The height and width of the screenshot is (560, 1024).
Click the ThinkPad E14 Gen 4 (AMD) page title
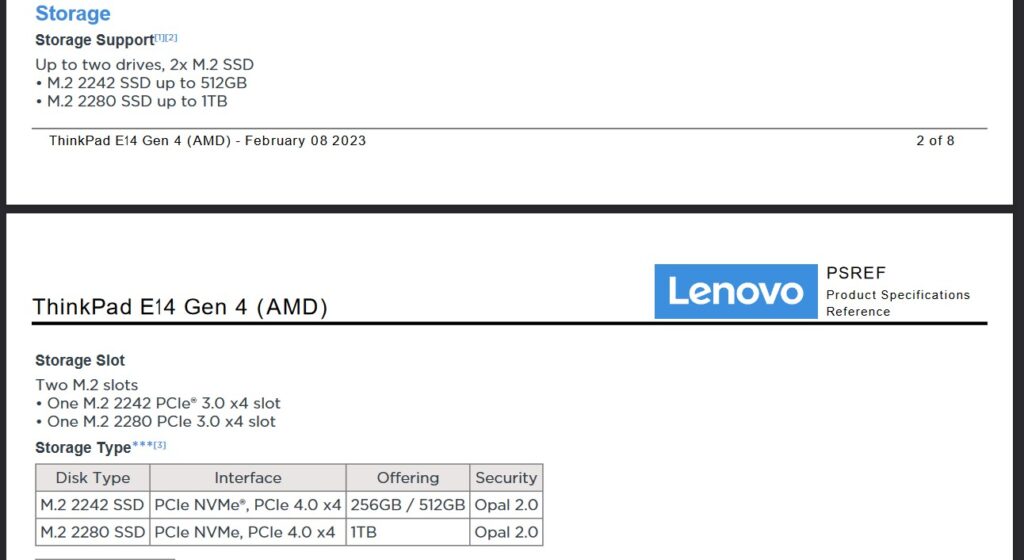pos(180,306)
